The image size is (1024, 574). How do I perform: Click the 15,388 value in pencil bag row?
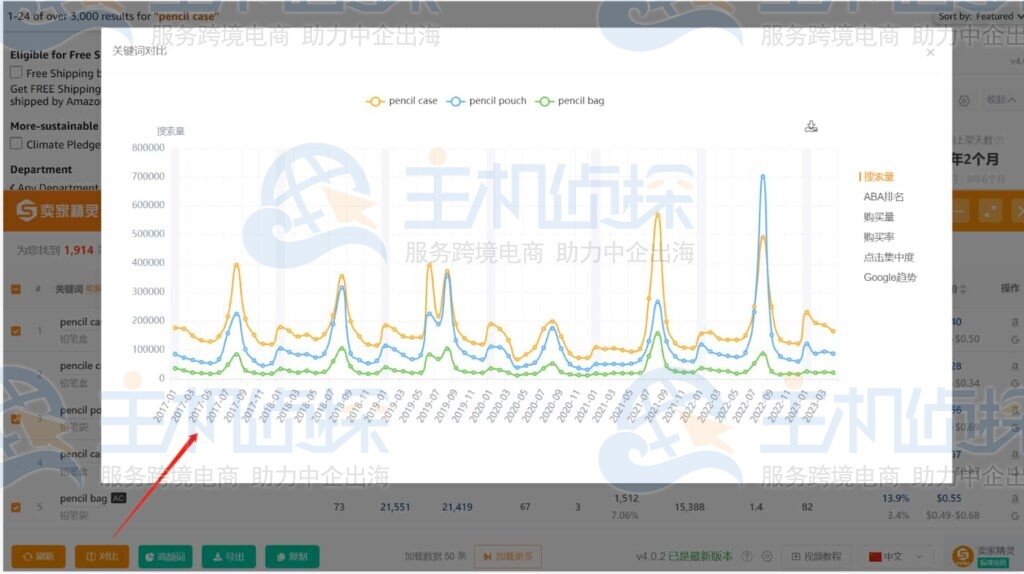[x=690, y=507]
